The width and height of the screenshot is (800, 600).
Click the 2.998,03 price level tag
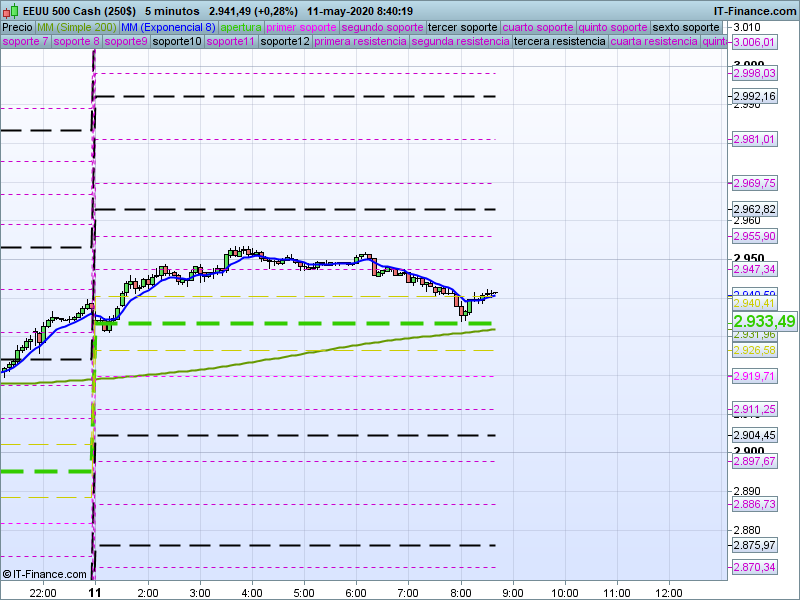[754, 73]
